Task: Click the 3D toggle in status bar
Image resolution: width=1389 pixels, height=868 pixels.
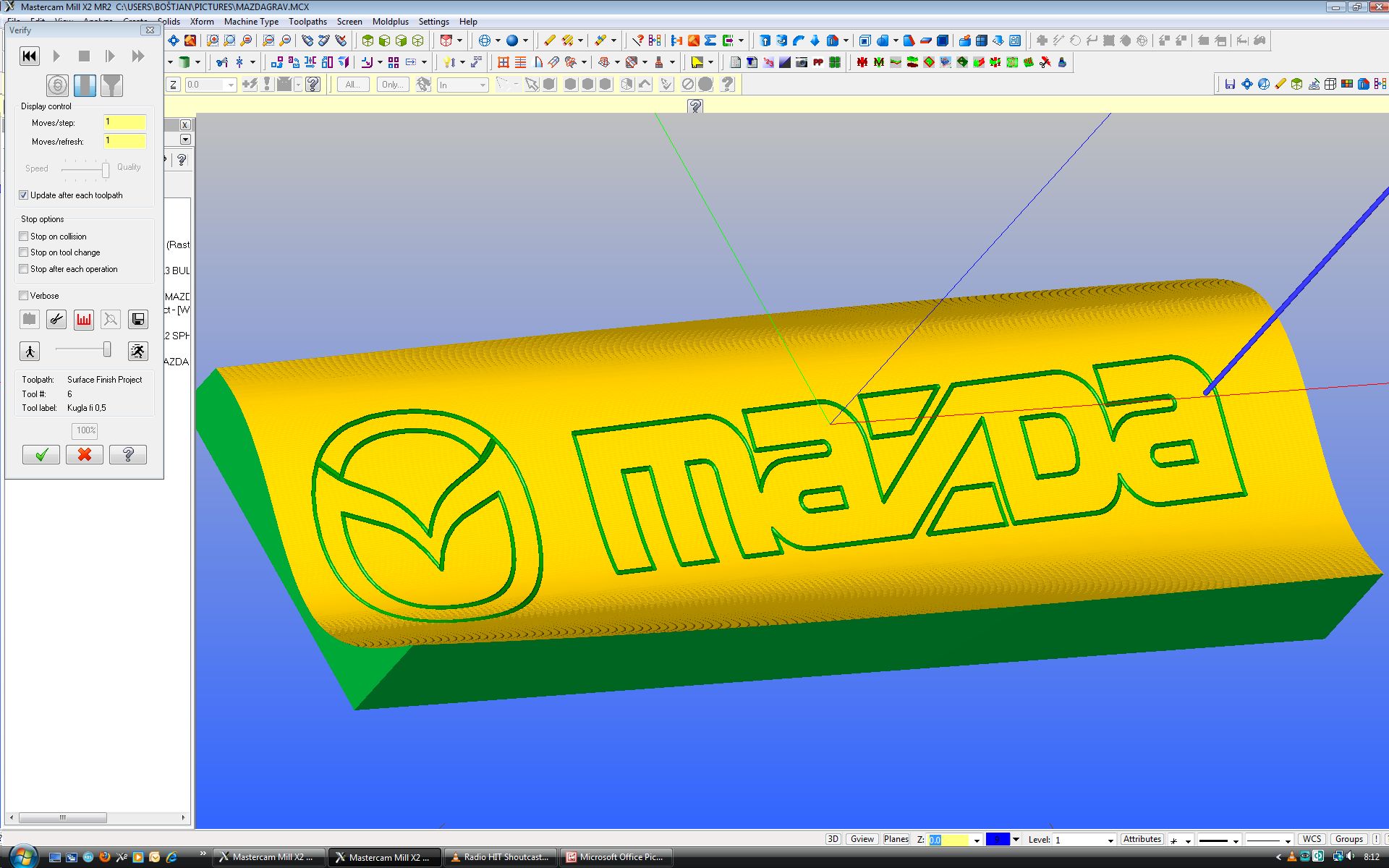Action: click(833, 839)
